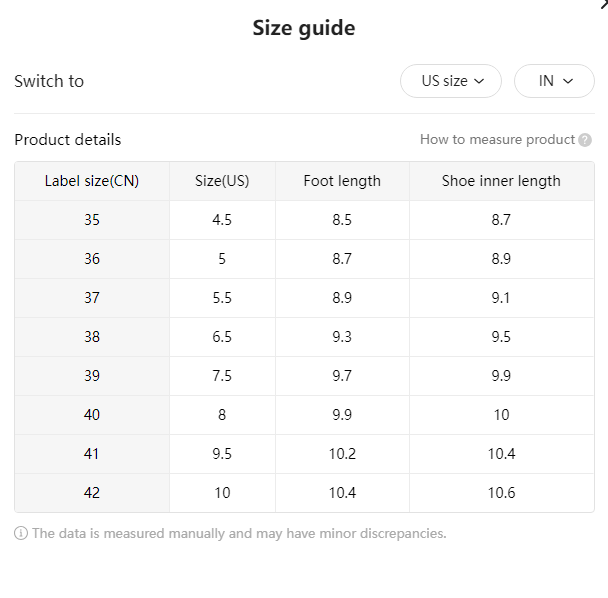Viewport: 608px width, 598px height.
Task: Click the info icon beside measurement disclaimer
Action: click(21, 533)
